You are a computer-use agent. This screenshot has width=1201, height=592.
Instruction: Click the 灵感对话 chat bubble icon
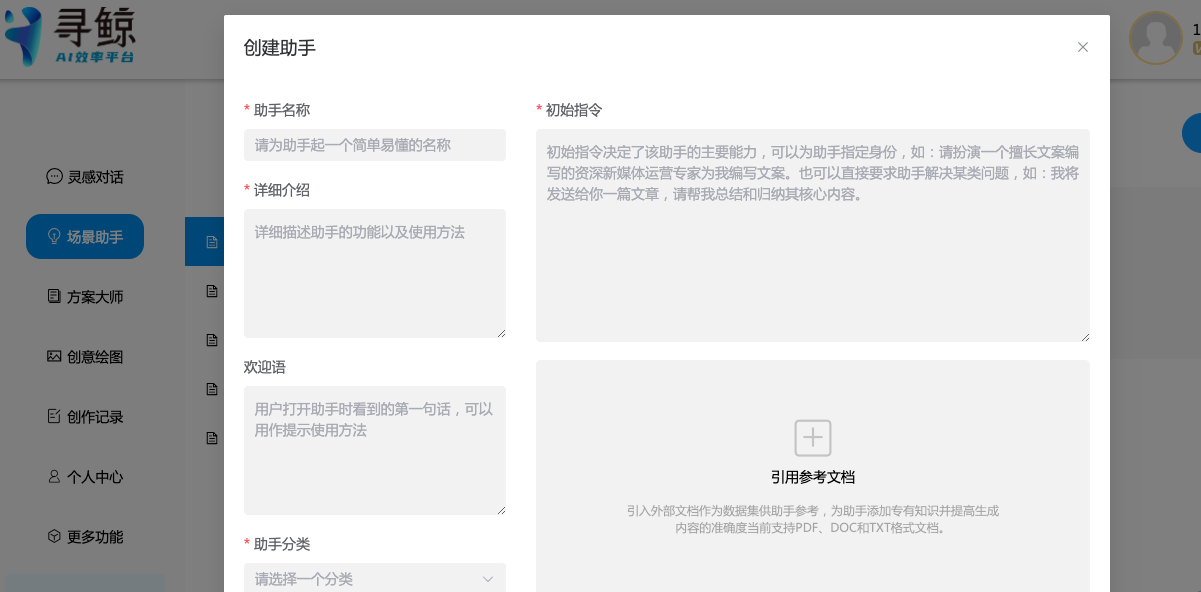pos(54,176)
